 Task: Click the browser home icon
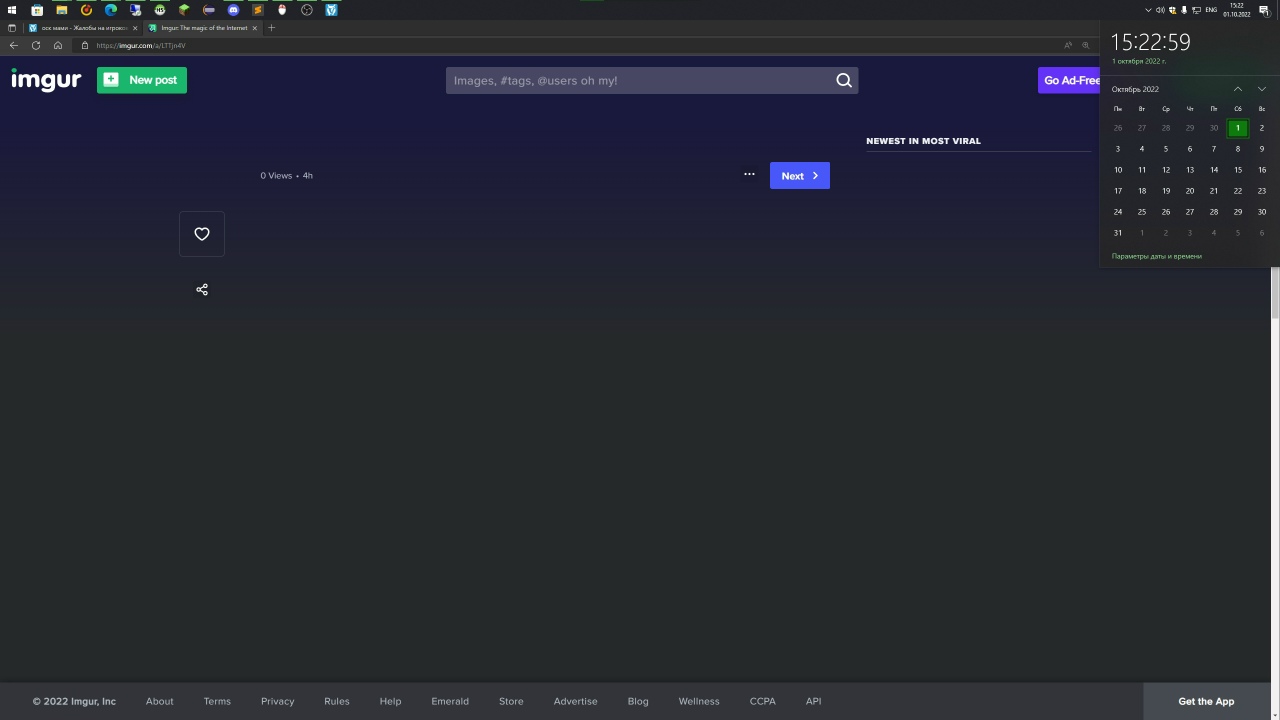click(58, 45)
